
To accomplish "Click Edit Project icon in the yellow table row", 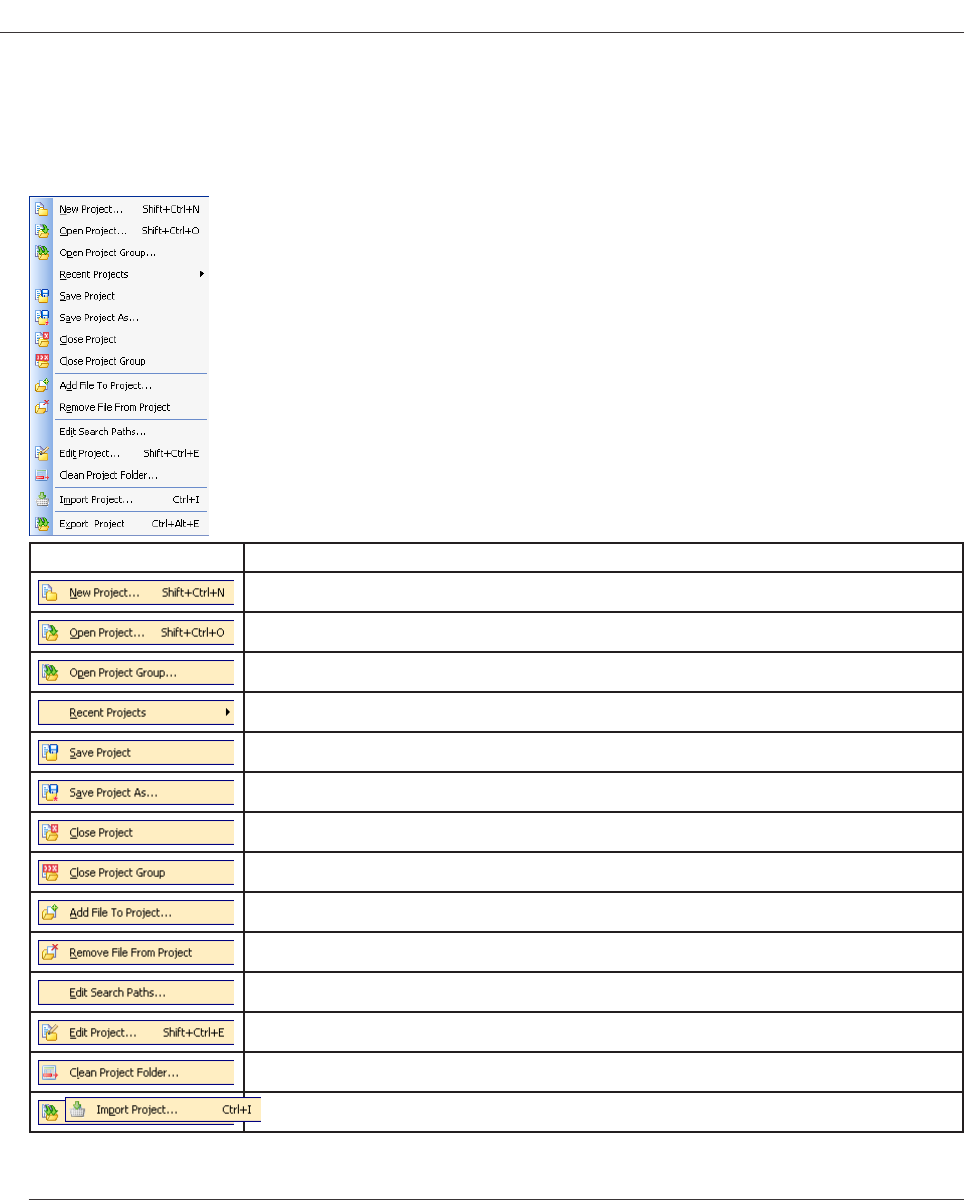I will [49, 1033].
